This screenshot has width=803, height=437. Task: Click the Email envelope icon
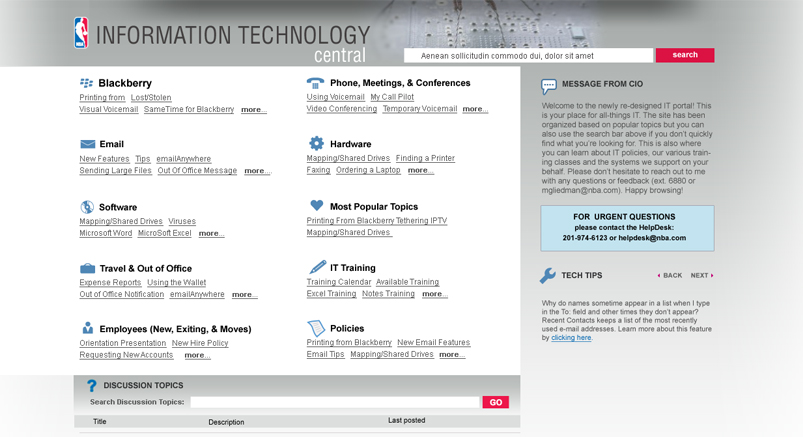click(x=87, y=144)
